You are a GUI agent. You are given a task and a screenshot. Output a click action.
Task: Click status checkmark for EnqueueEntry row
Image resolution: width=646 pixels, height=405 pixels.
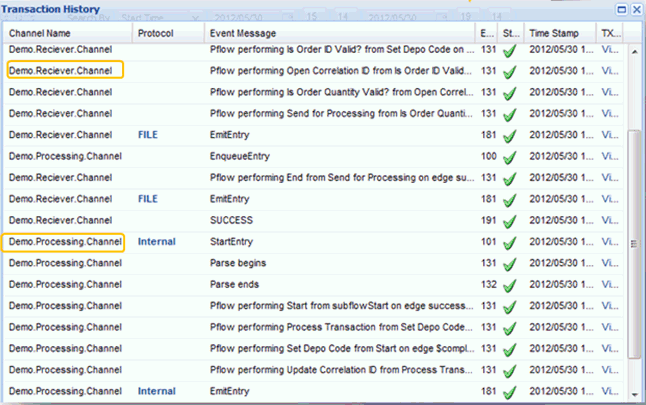[510, 157]
